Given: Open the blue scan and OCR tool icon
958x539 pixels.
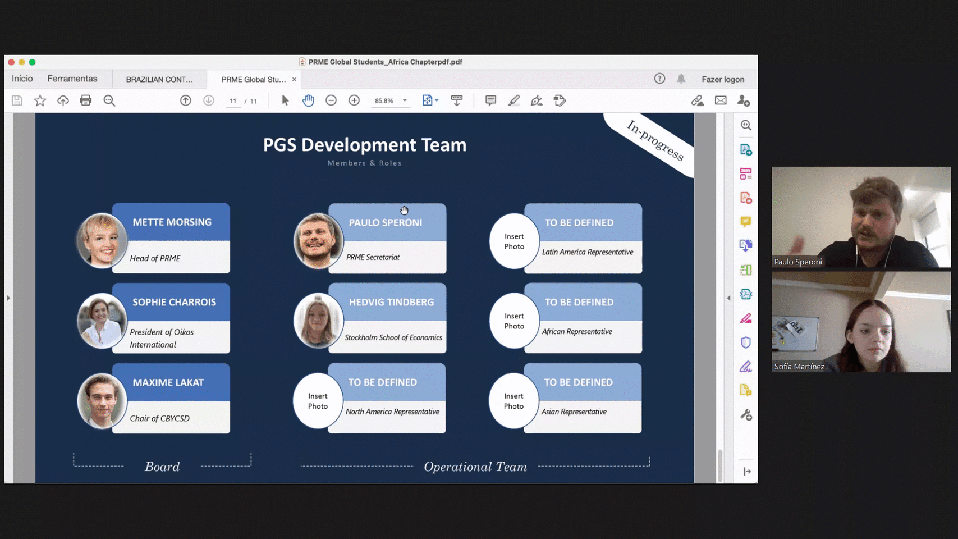Looking at the screenshot, I should tap(746, 294).
